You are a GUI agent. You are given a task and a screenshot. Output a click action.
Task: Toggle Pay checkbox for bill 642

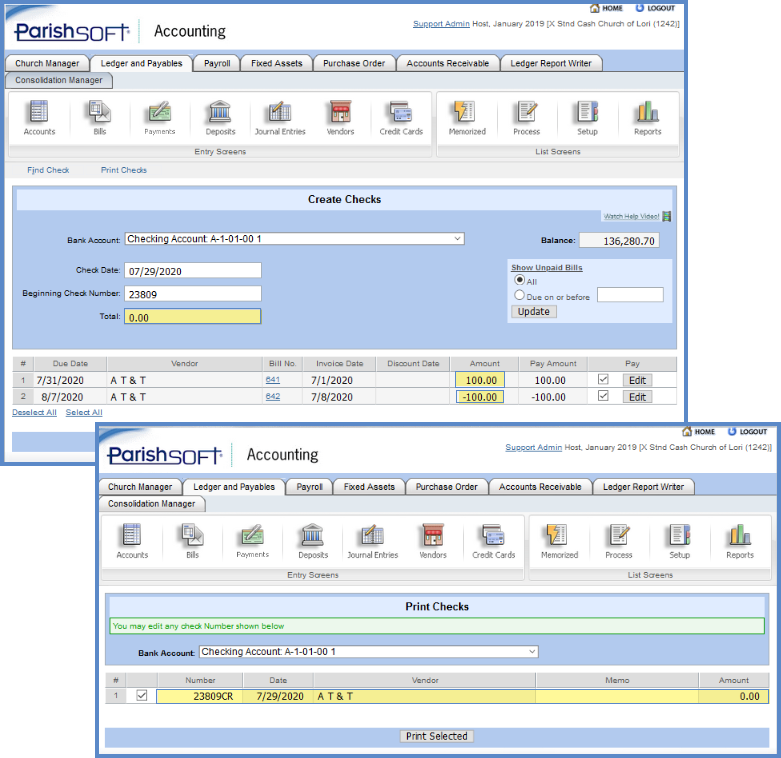pyautogui.click(x=603, y=396)
